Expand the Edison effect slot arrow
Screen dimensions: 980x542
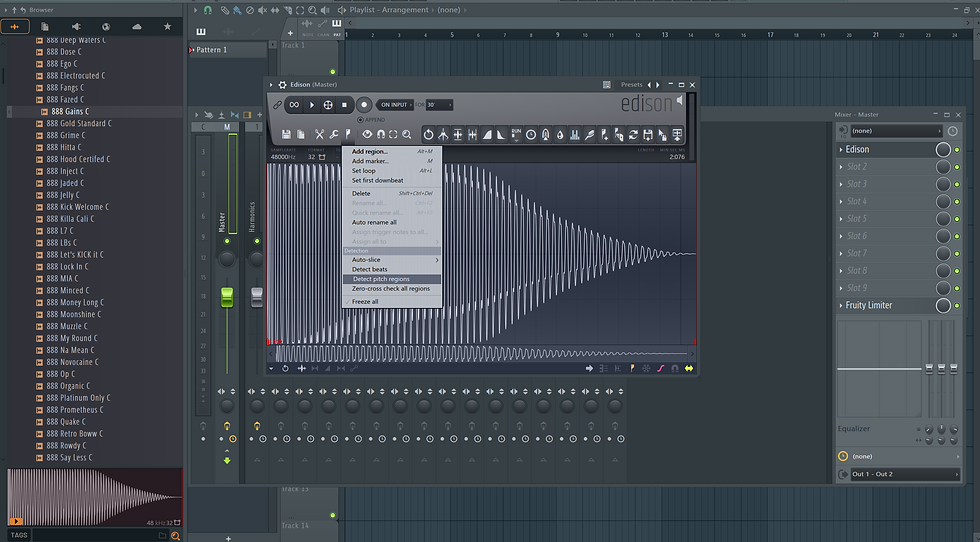click(x=841, y=149)
